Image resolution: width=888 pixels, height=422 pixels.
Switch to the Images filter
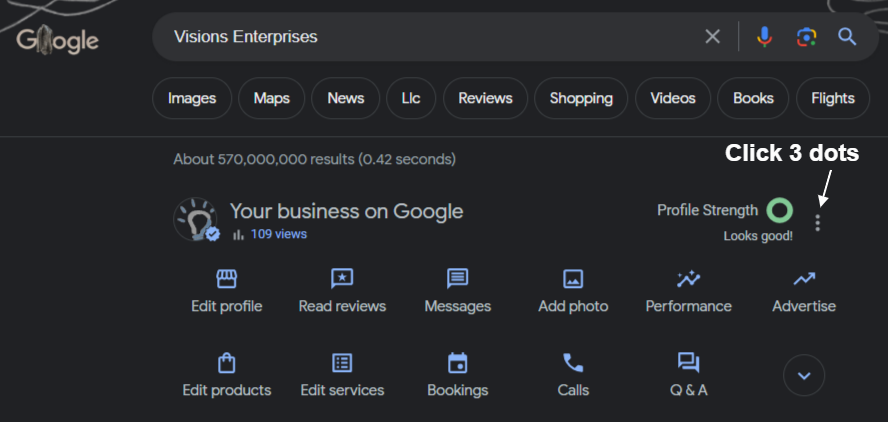[192, 98]
